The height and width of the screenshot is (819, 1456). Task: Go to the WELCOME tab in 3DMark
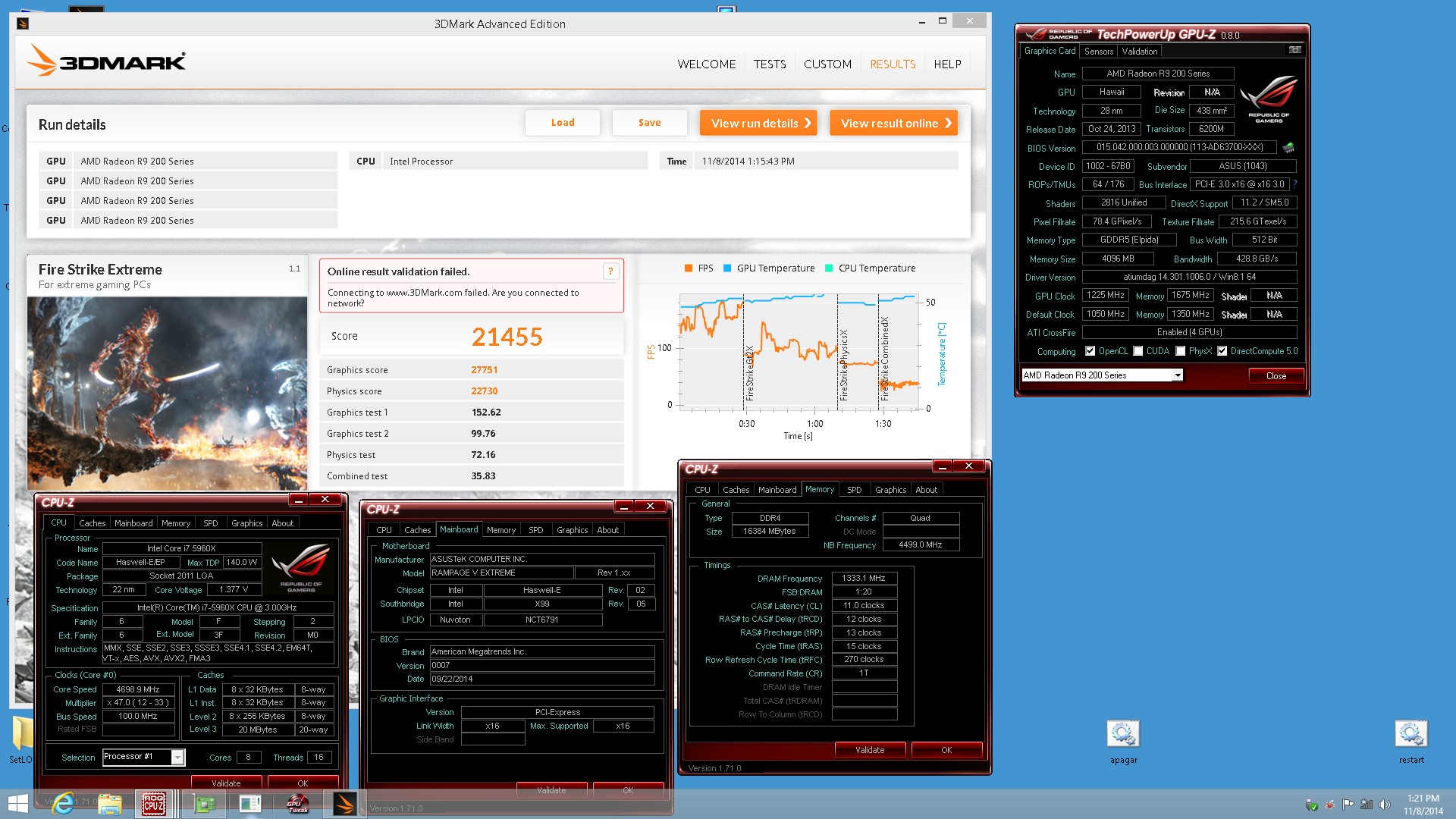point(707,64)
